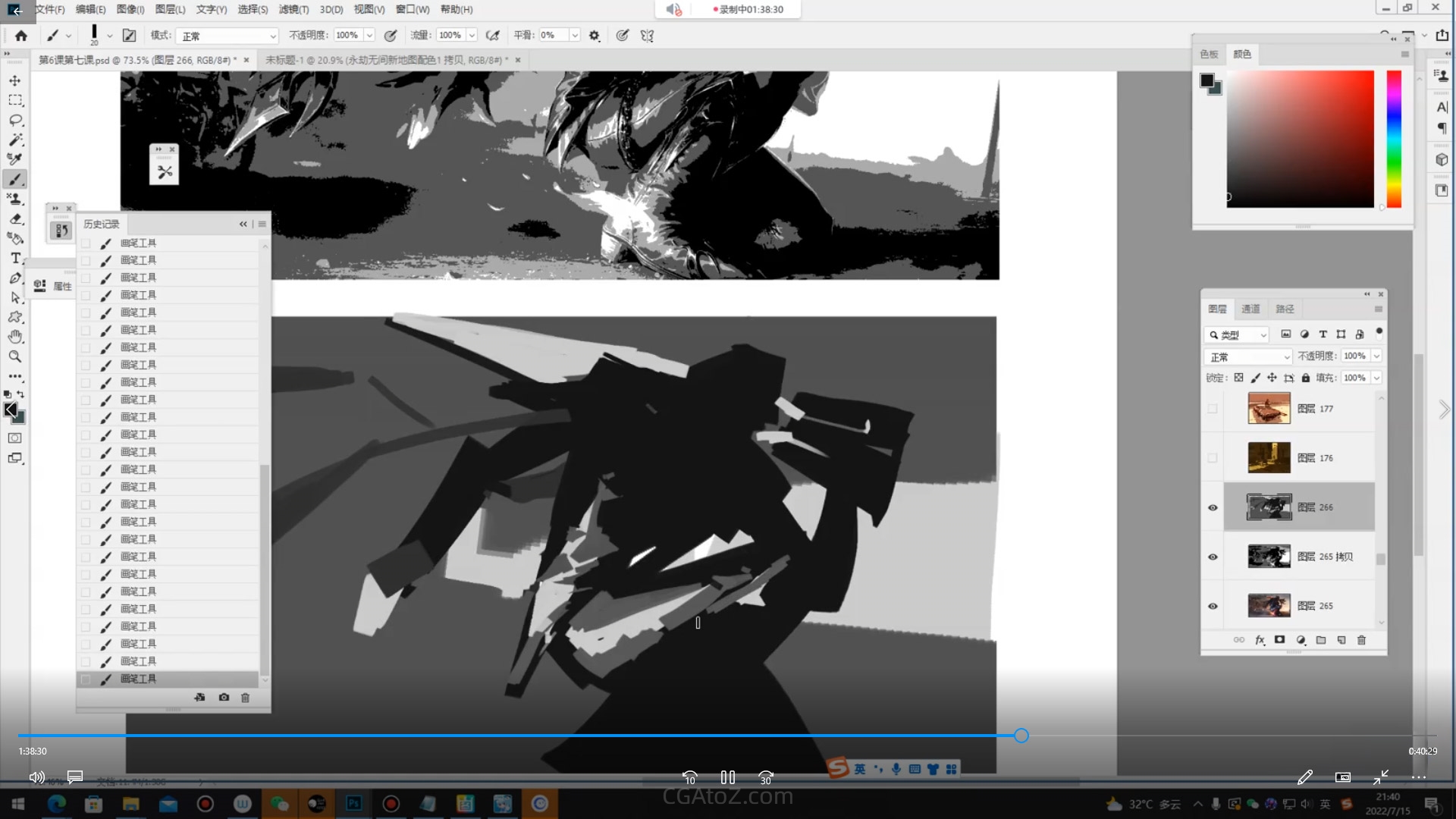Toggle visibility of layer 265 拷贝
Image resolution: width=1456 pixels, height=819 pixels.
tap(1213, 557)
